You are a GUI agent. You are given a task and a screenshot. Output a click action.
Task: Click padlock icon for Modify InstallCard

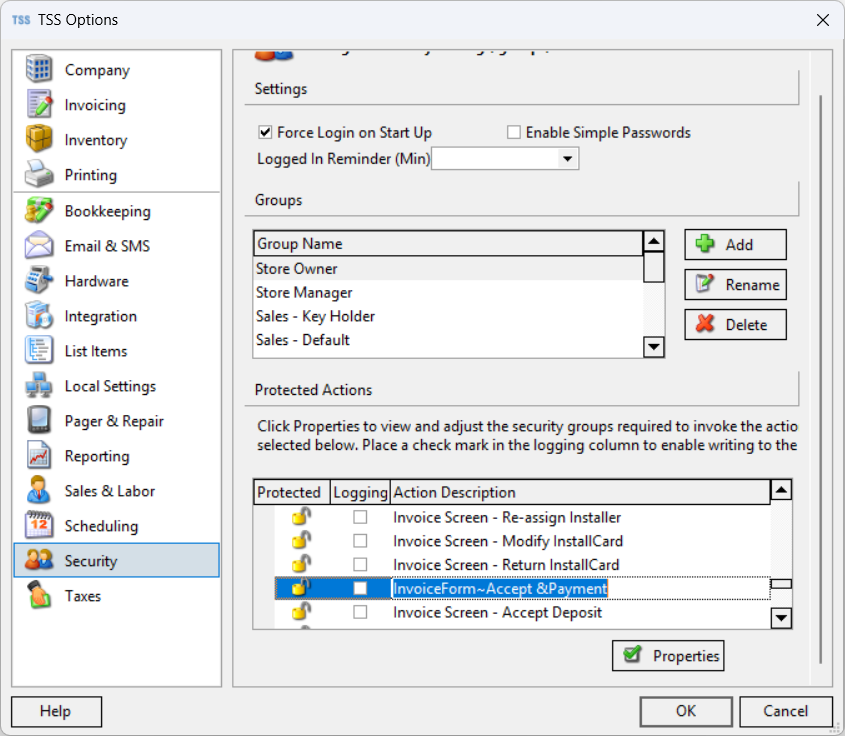coord(300,541)
